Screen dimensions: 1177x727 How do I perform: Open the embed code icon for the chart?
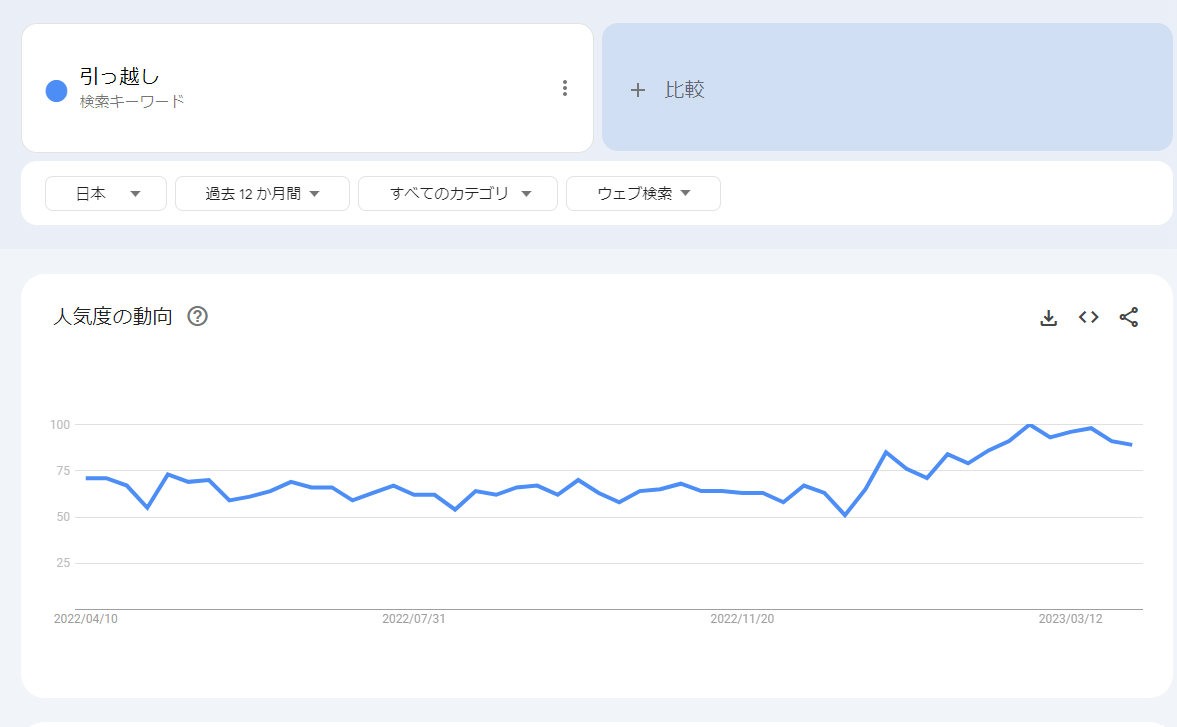pos(1088,317)
